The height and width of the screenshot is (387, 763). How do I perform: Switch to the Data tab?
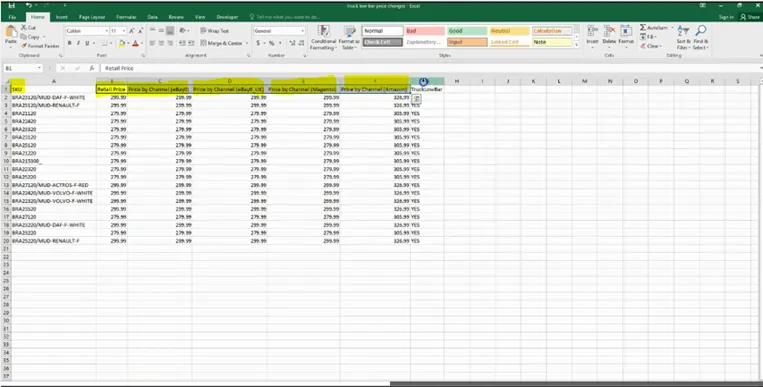[153, 17]
